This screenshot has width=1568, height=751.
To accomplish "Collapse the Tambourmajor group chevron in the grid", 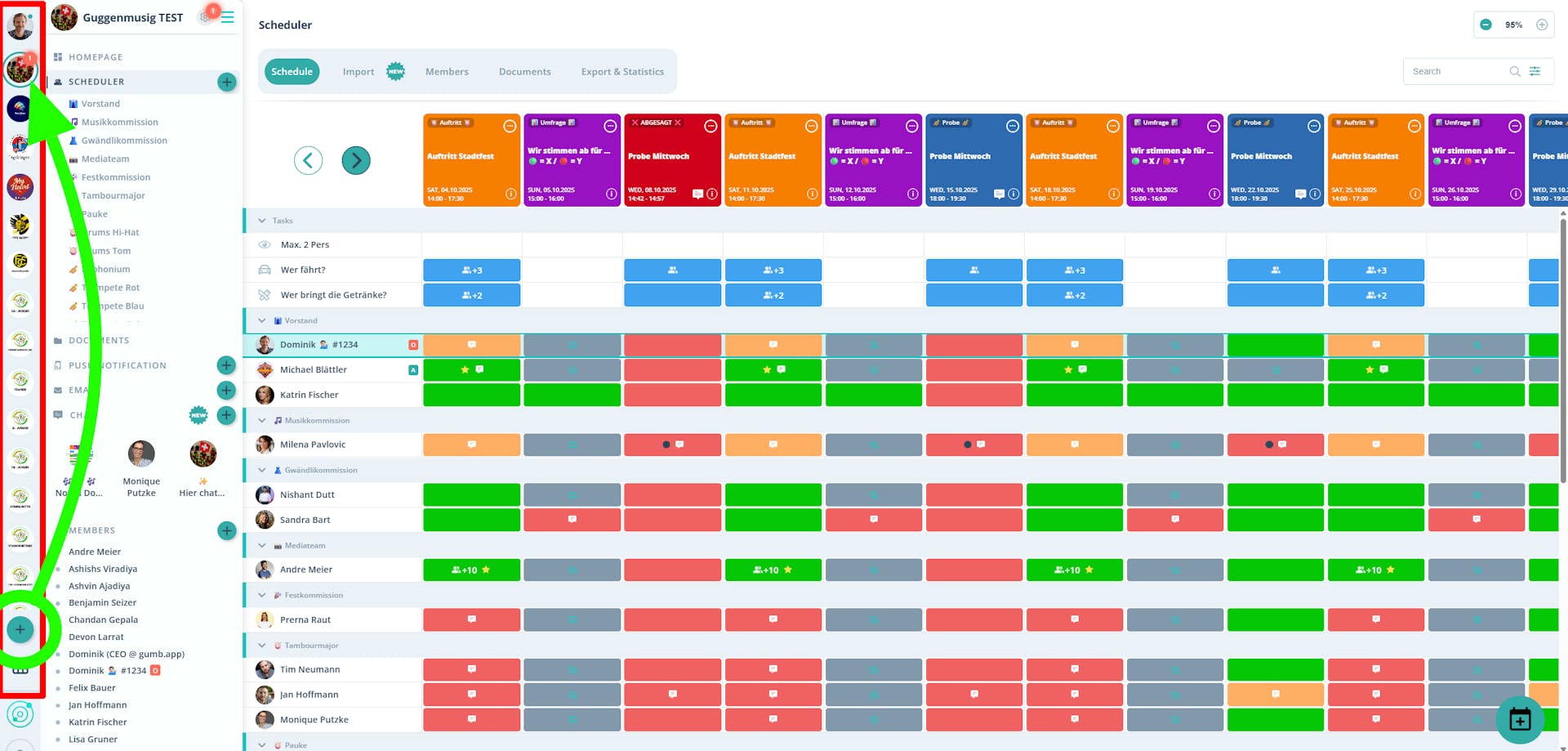I will tap(262, 645).
